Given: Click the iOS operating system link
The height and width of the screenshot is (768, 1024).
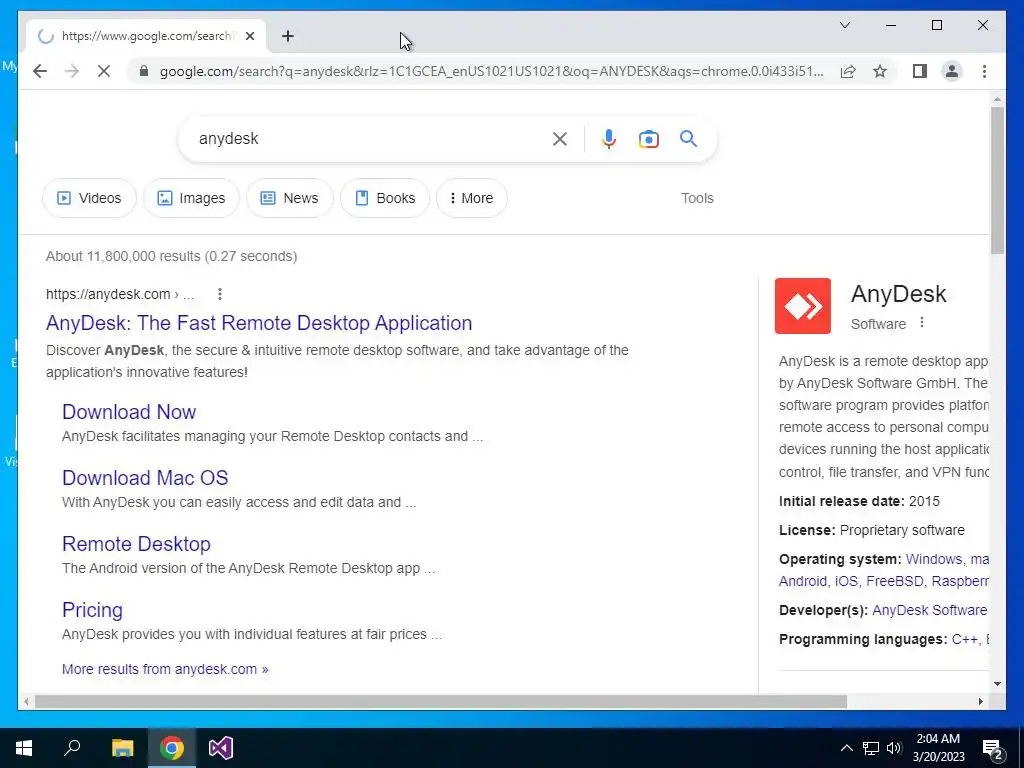Looking at the screenshot, I should tap(846, 581).
